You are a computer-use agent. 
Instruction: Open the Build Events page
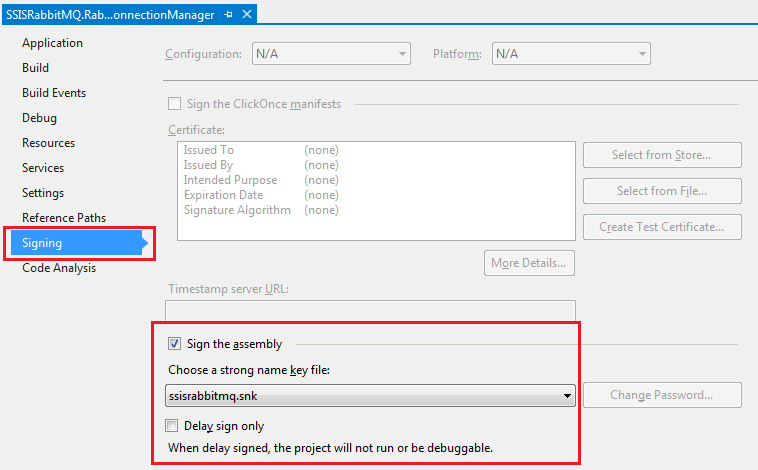(54, 93)
